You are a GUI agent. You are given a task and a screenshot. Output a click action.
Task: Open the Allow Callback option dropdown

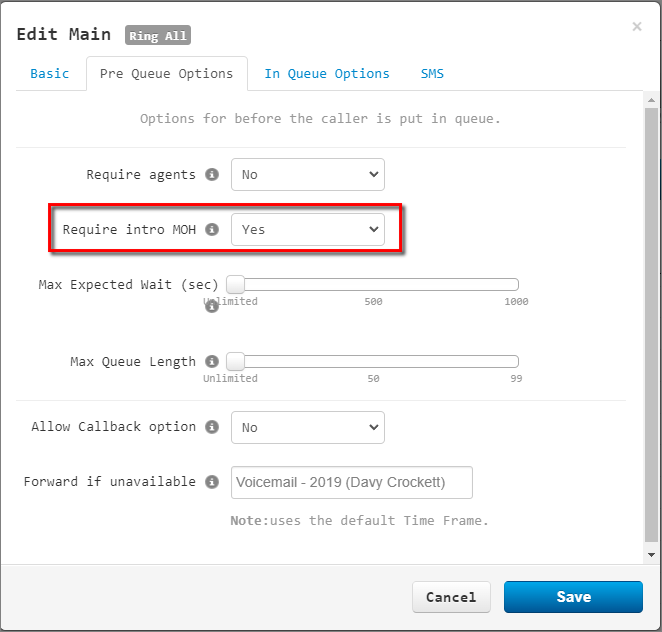308,427
